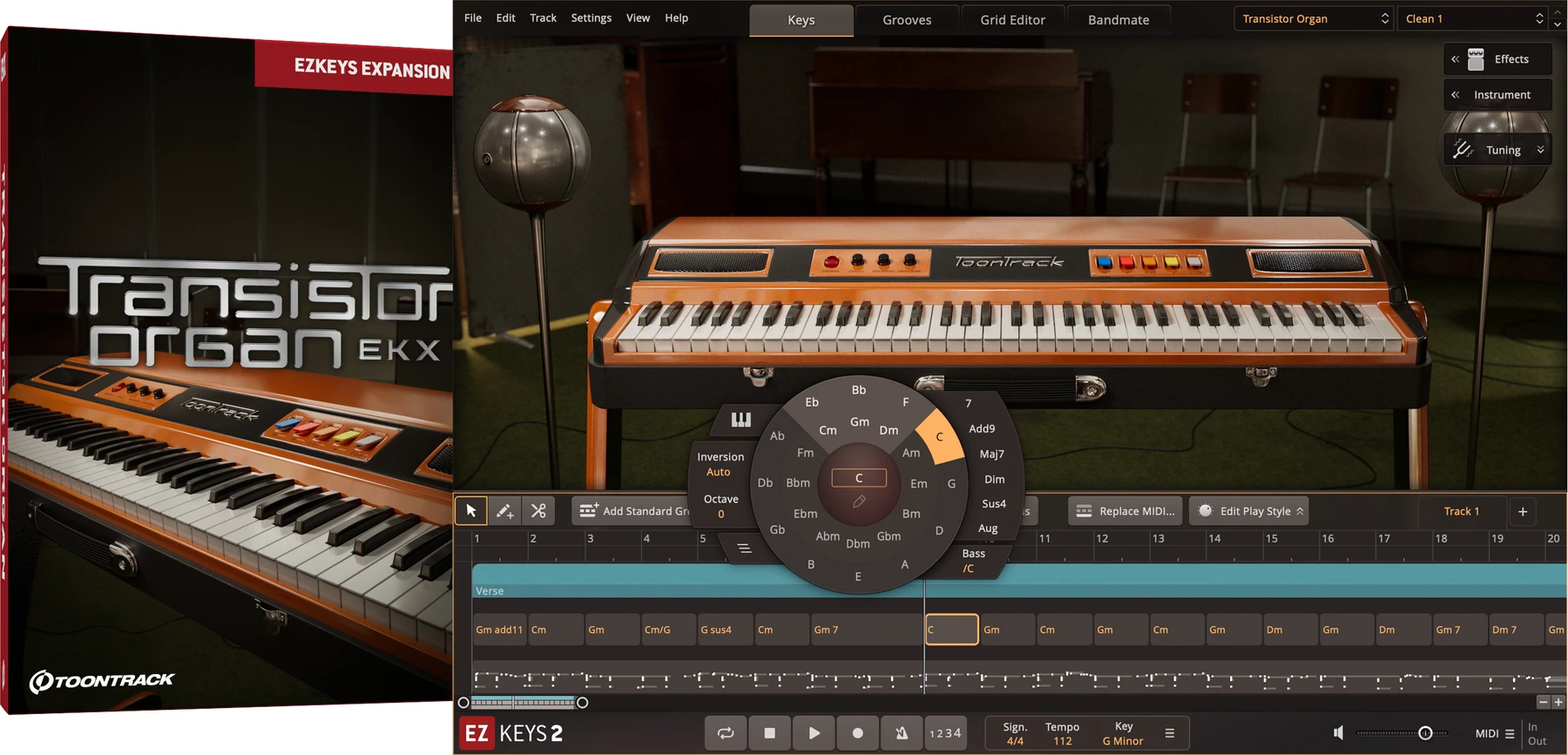Select the pencil draw tool
The image size is (1568, 755).
pos(504,511)
